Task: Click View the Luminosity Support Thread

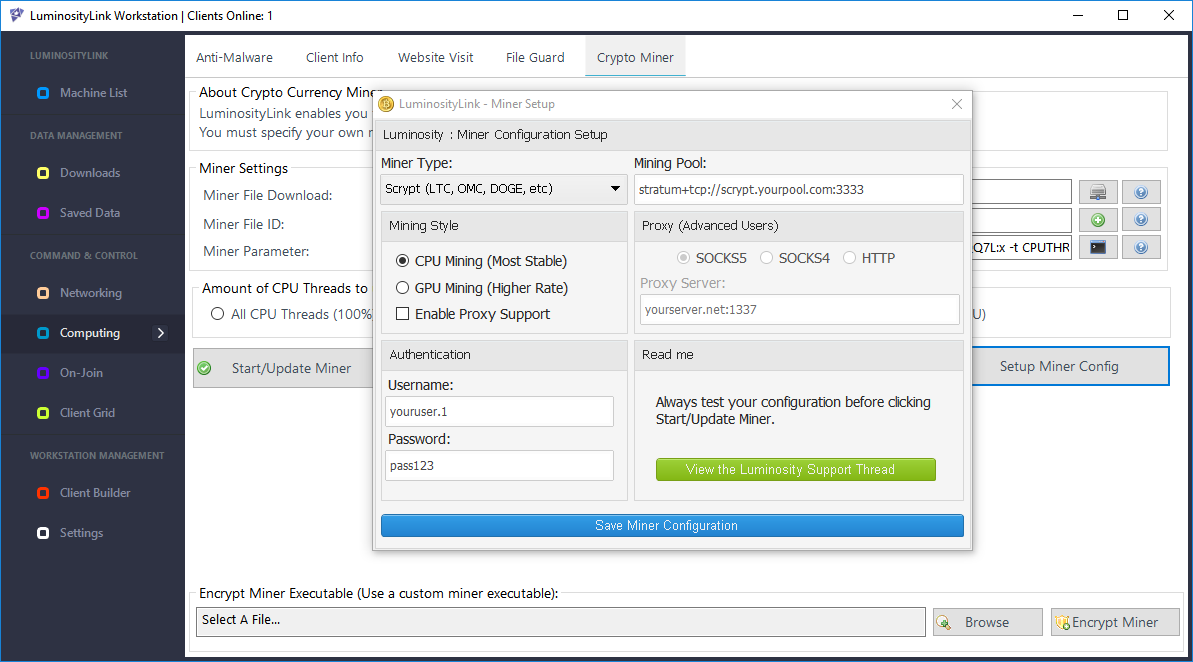Action: pos(796,469)
